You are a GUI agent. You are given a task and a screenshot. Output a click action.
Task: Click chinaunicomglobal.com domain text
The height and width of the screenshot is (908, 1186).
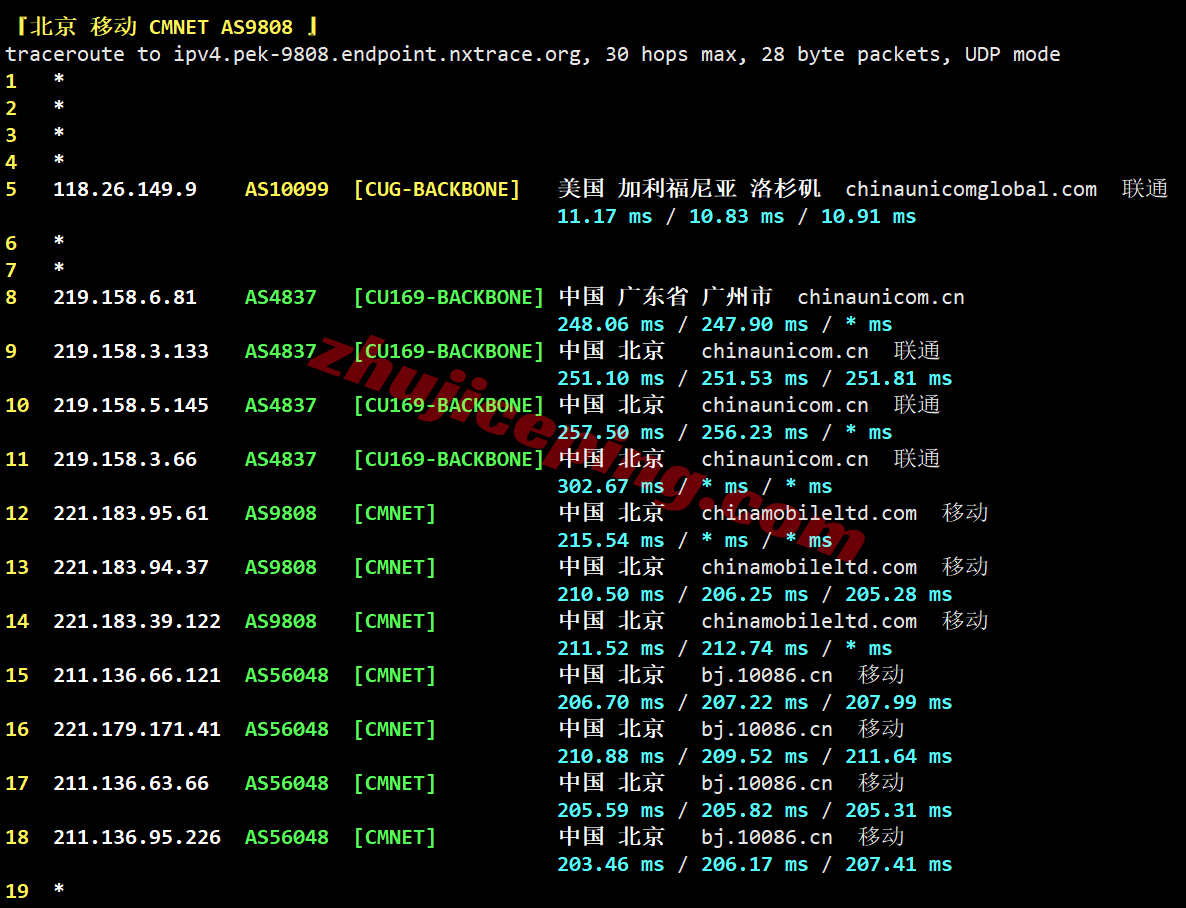[x=971, y=189]
